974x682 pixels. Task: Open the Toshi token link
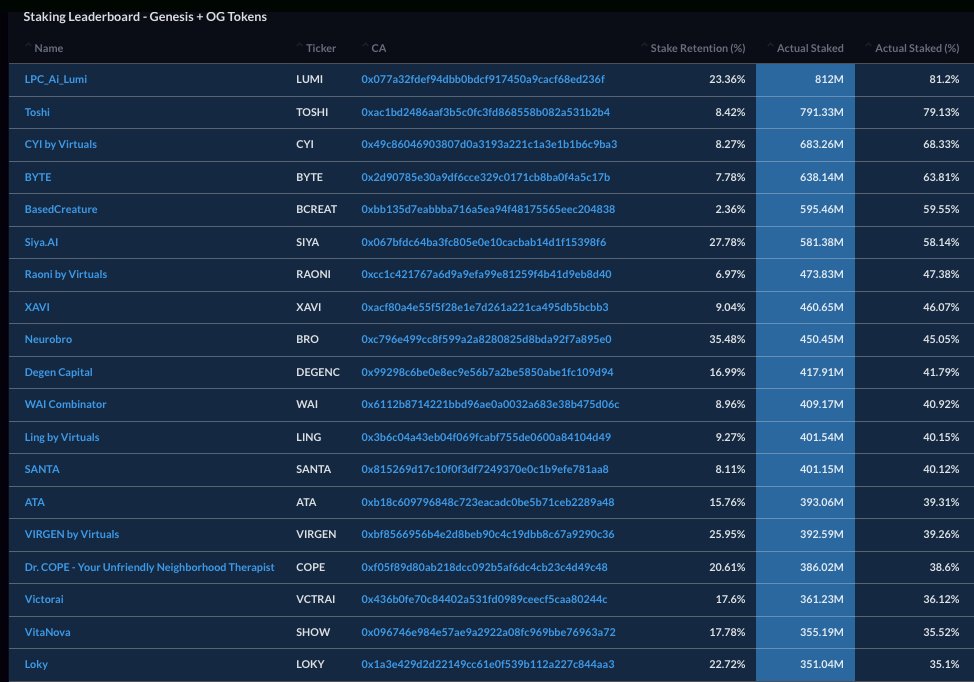tap(37, 112)
